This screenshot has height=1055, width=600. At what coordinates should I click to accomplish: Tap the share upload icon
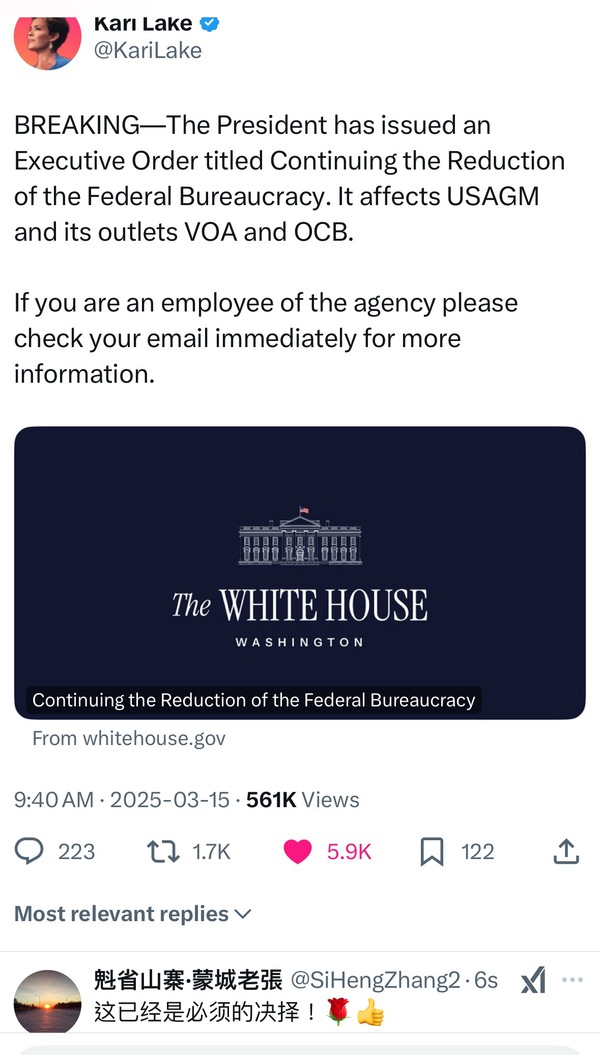tap(565, 851)
